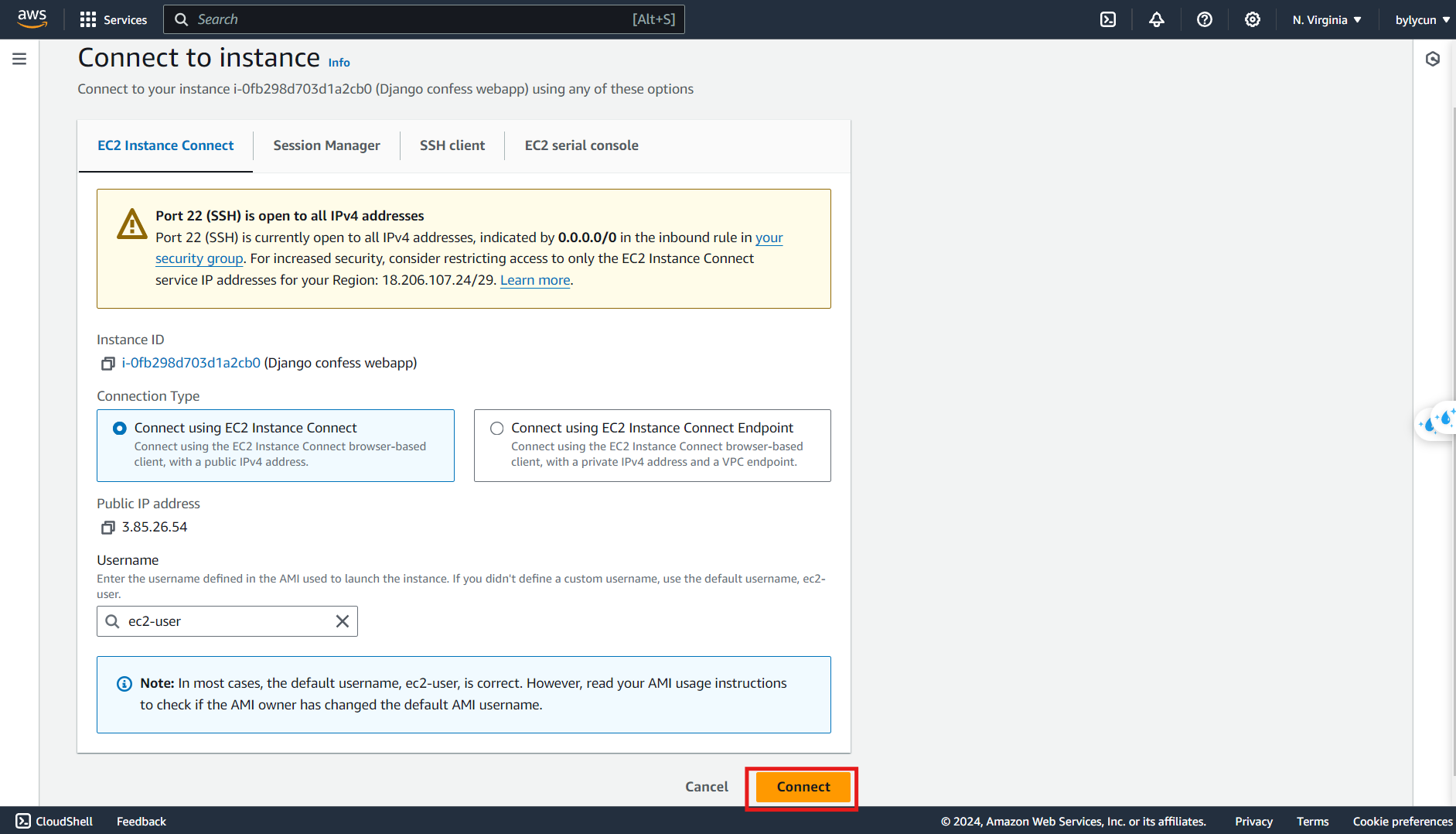Focus the top AWS search box
Viewport: 1456px width, 834px height.
tap(424, 19)
